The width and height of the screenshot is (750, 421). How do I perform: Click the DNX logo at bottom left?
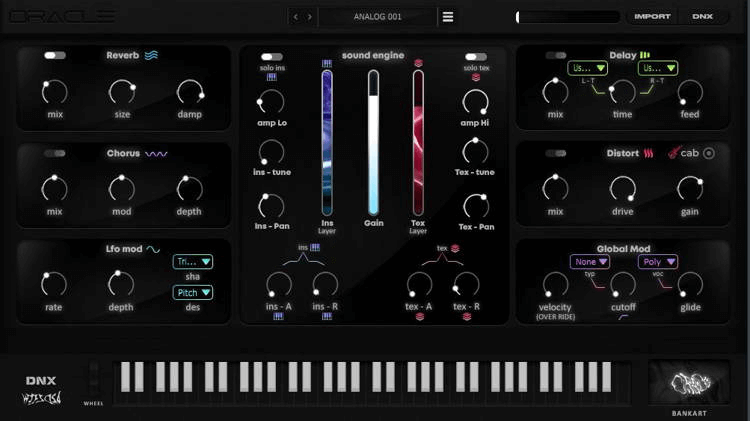click(x=41, y=381)
